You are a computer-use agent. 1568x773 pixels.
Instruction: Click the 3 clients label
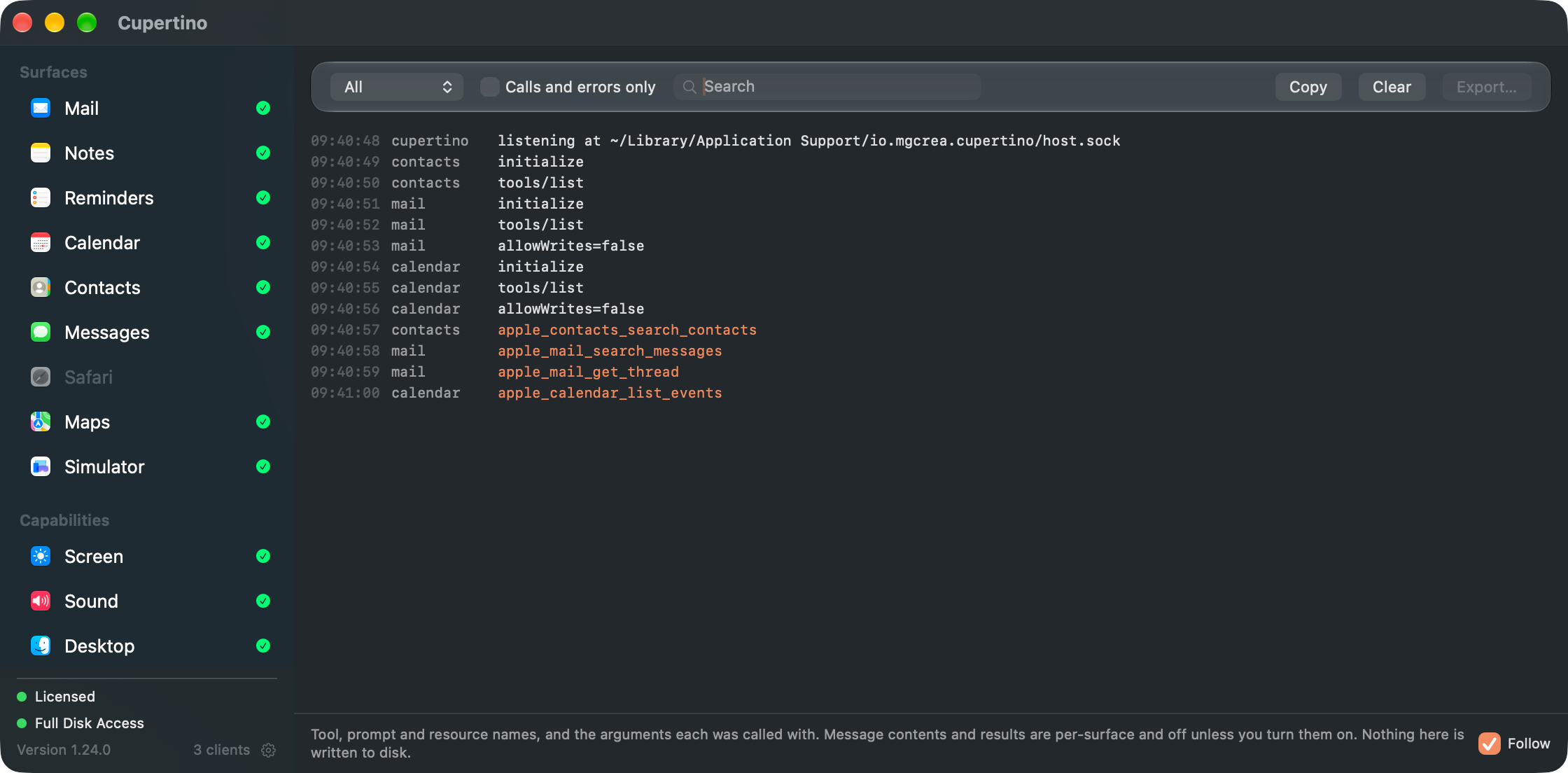click(221, 750)
